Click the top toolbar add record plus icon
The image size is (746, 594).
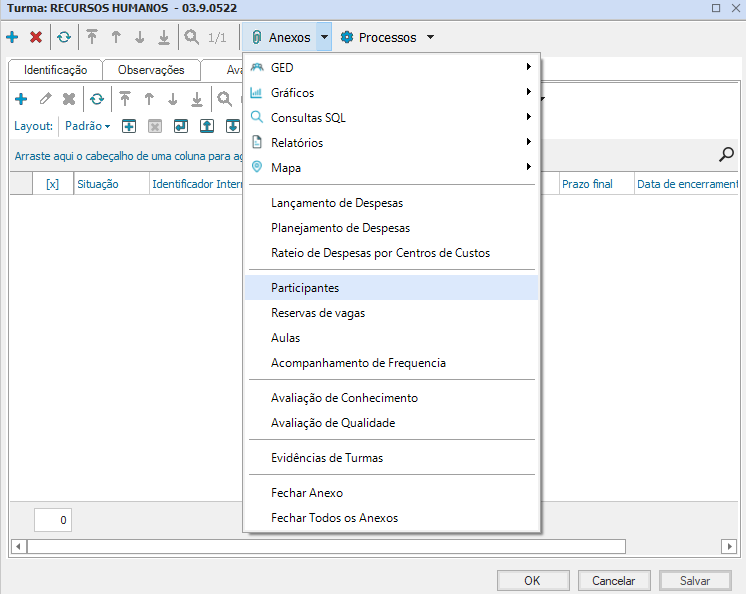coord(12,38)
